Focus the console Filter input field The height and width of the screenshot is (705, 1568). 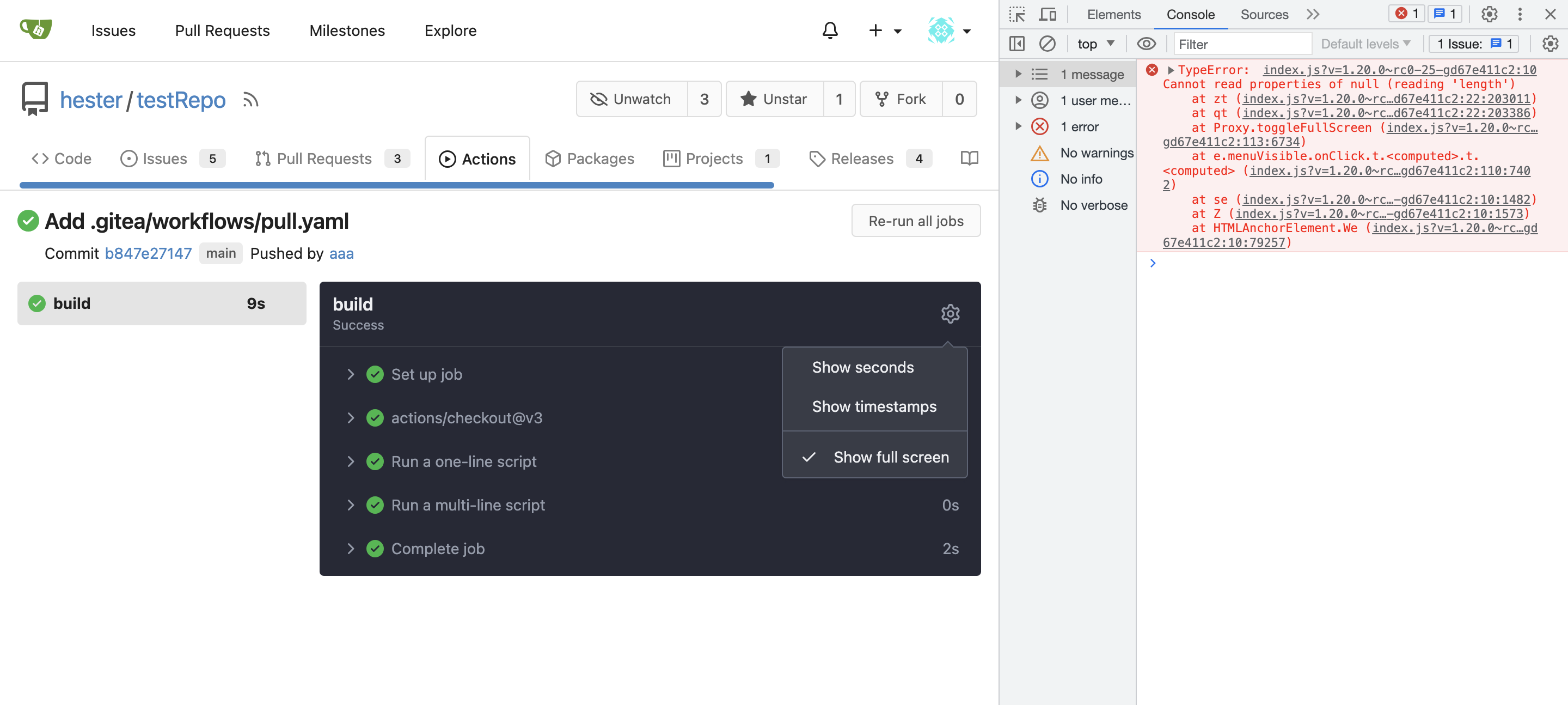tap(1242, 44)
